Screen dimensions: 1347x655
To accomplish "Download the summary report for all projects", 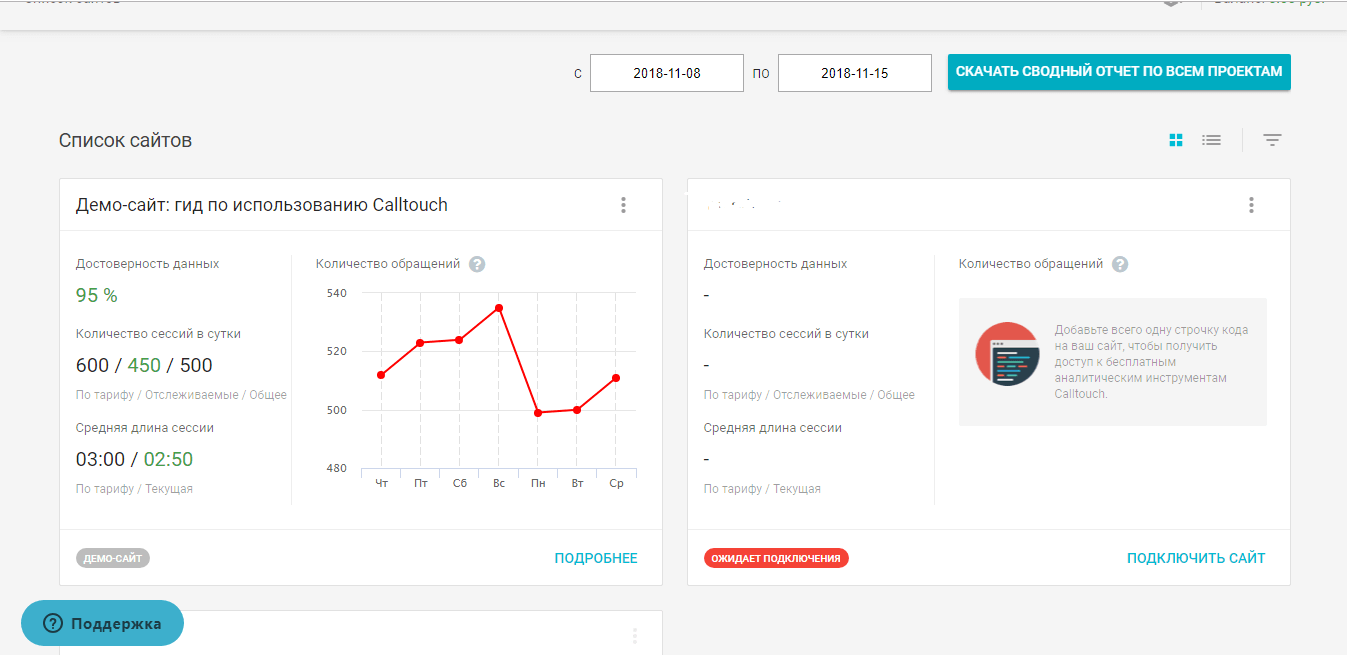I will click(1119, 72).
